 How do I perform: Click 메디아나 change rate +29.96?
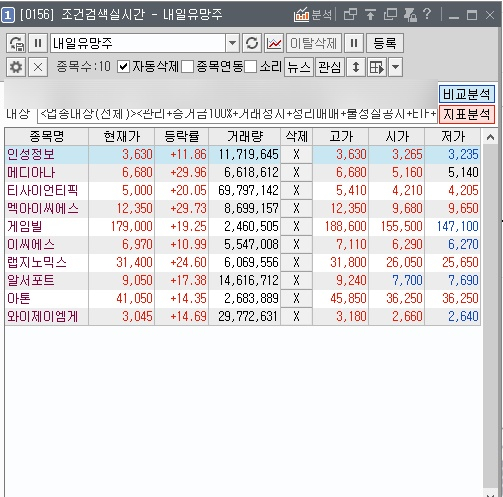coord(188,172)
